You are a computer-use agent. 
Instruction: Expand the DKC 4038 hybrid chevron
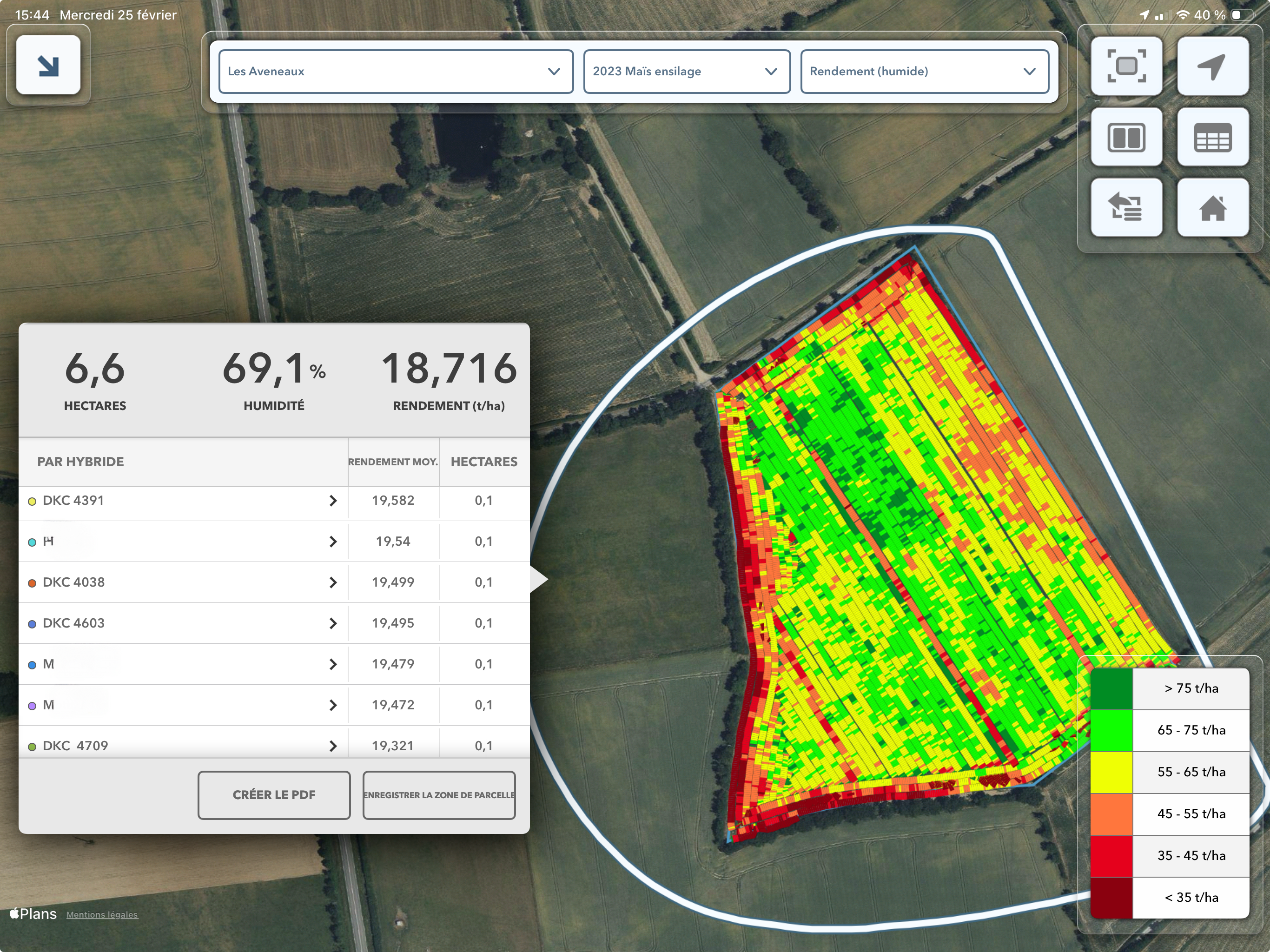(x=333, y=582)
